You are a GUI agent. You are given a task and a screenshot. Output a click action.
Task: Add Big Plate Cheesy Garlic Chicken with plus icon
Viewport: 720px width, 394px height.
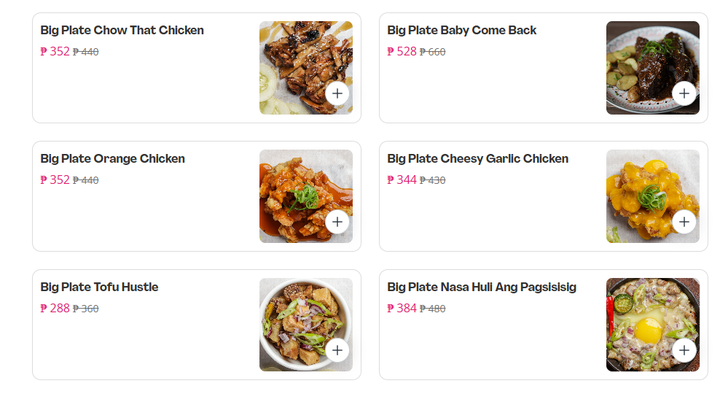pos(684,222)
